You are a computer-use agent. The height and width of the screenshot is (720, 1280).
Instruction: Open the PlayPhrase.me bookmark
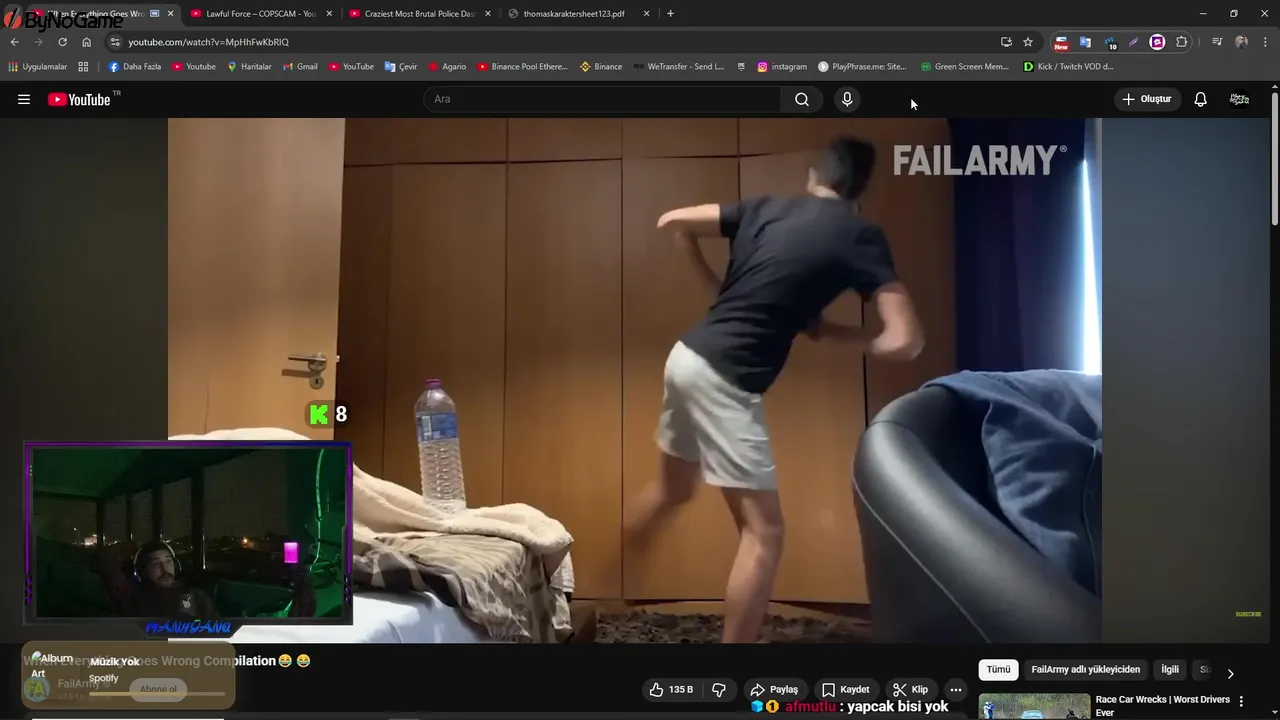click(x=861, y=67)
